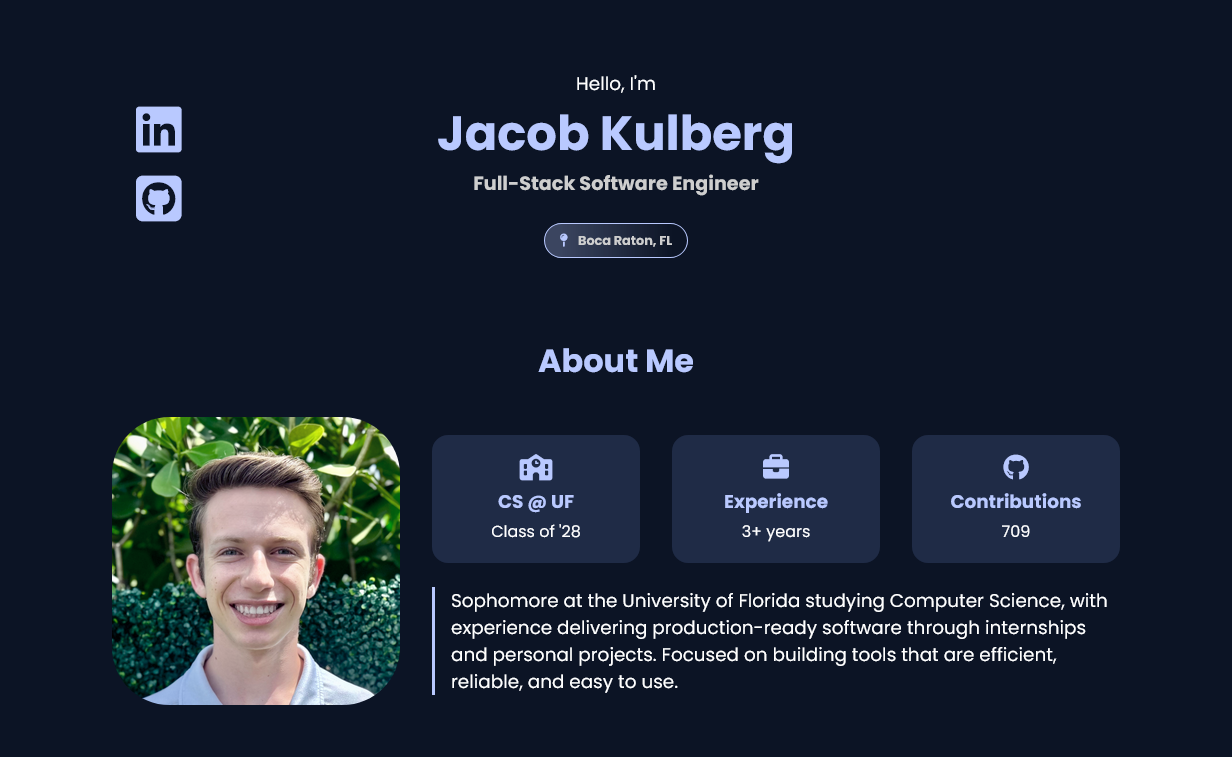This screenshot has height=757, width=1232.
Task: Select the school building icon on CS card
Action: click(x=536, y=466)
